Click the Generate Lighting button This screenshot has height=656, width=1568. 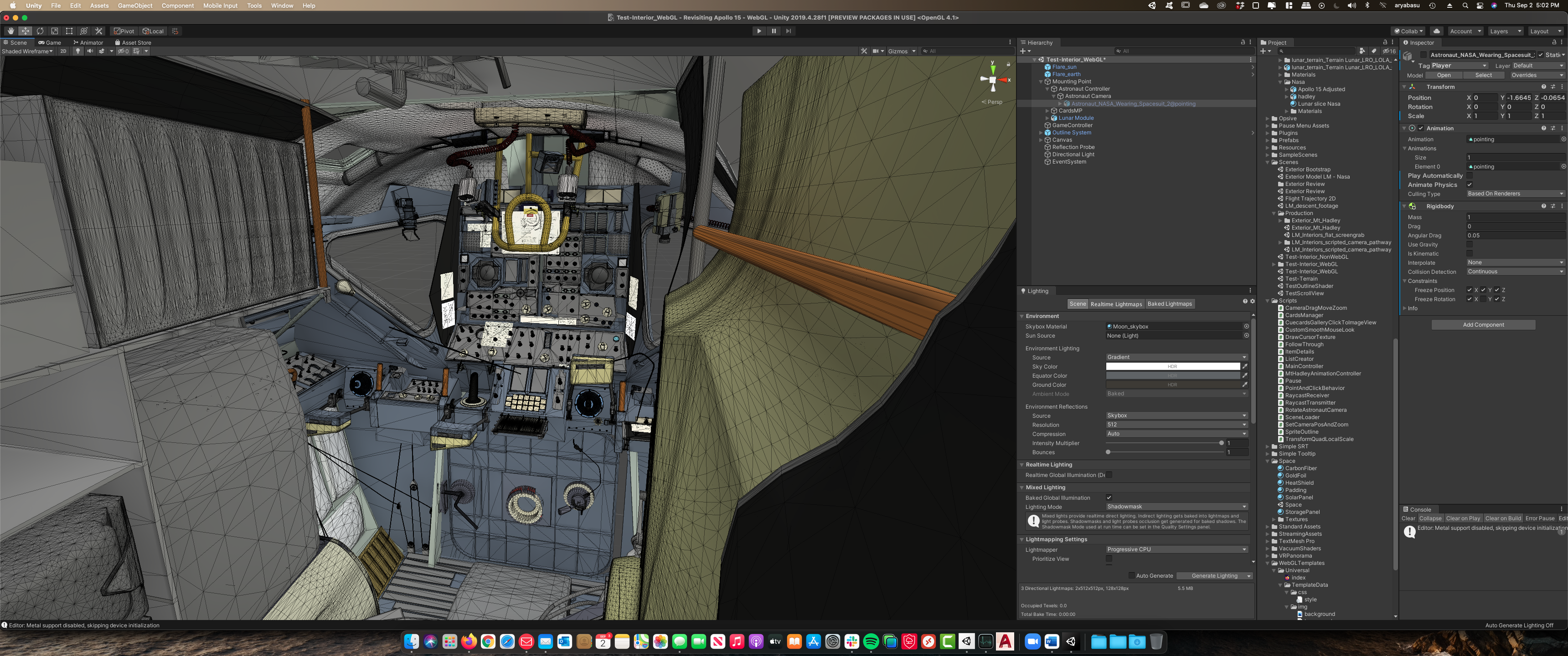(x=1214, y=576)
